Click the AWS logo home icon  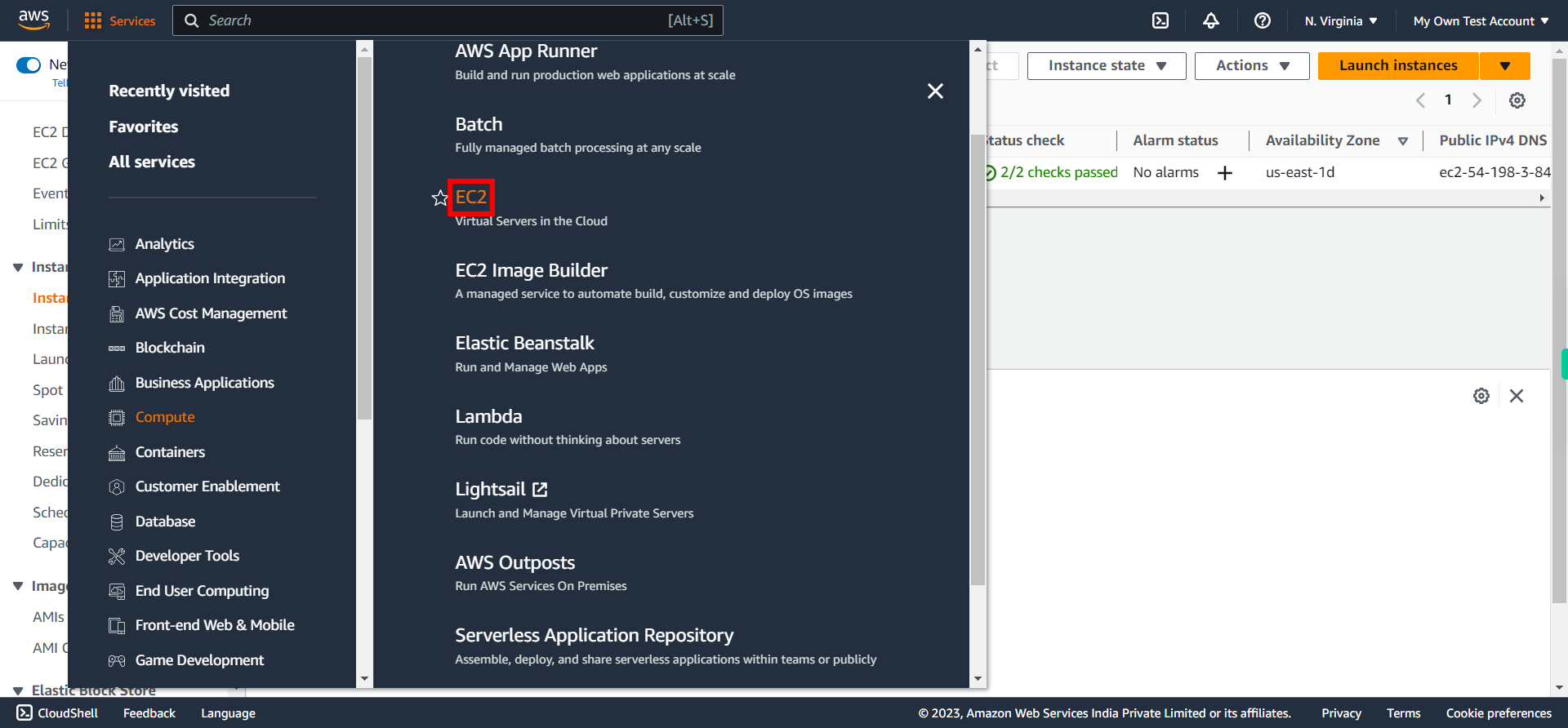pos(33,20)
